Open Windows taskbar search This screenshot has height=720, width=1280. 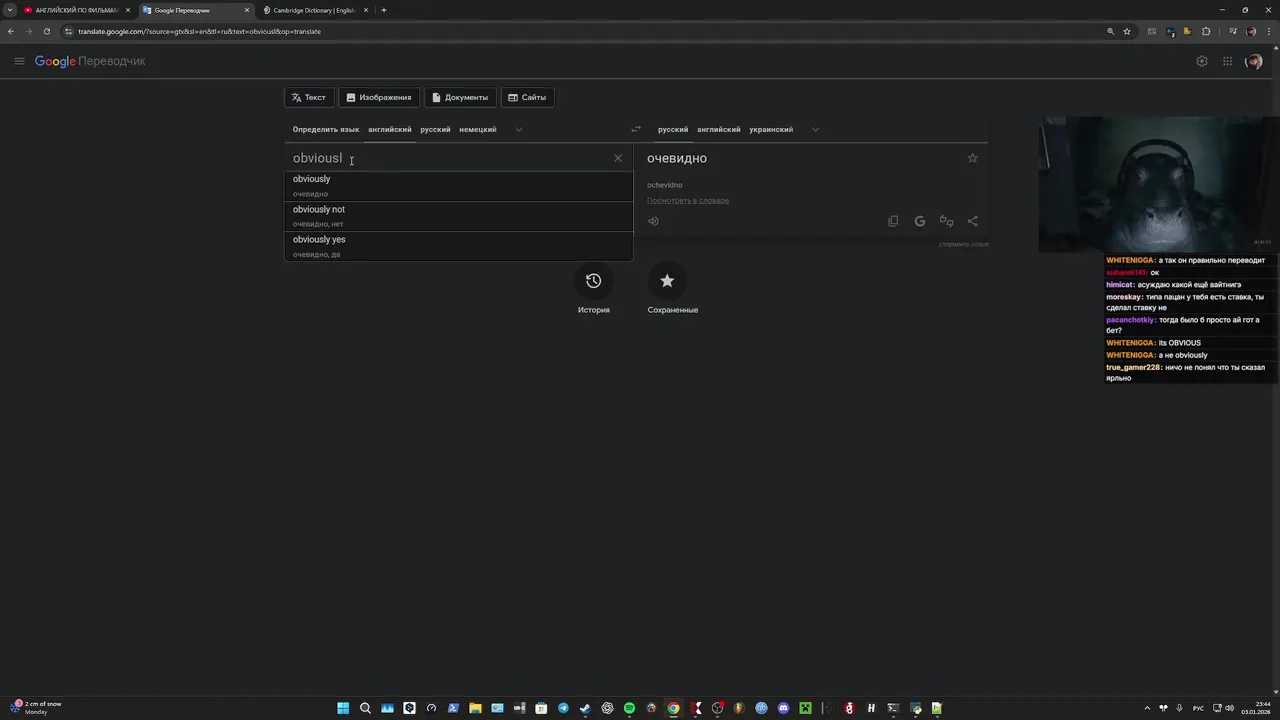click(365, 708)
